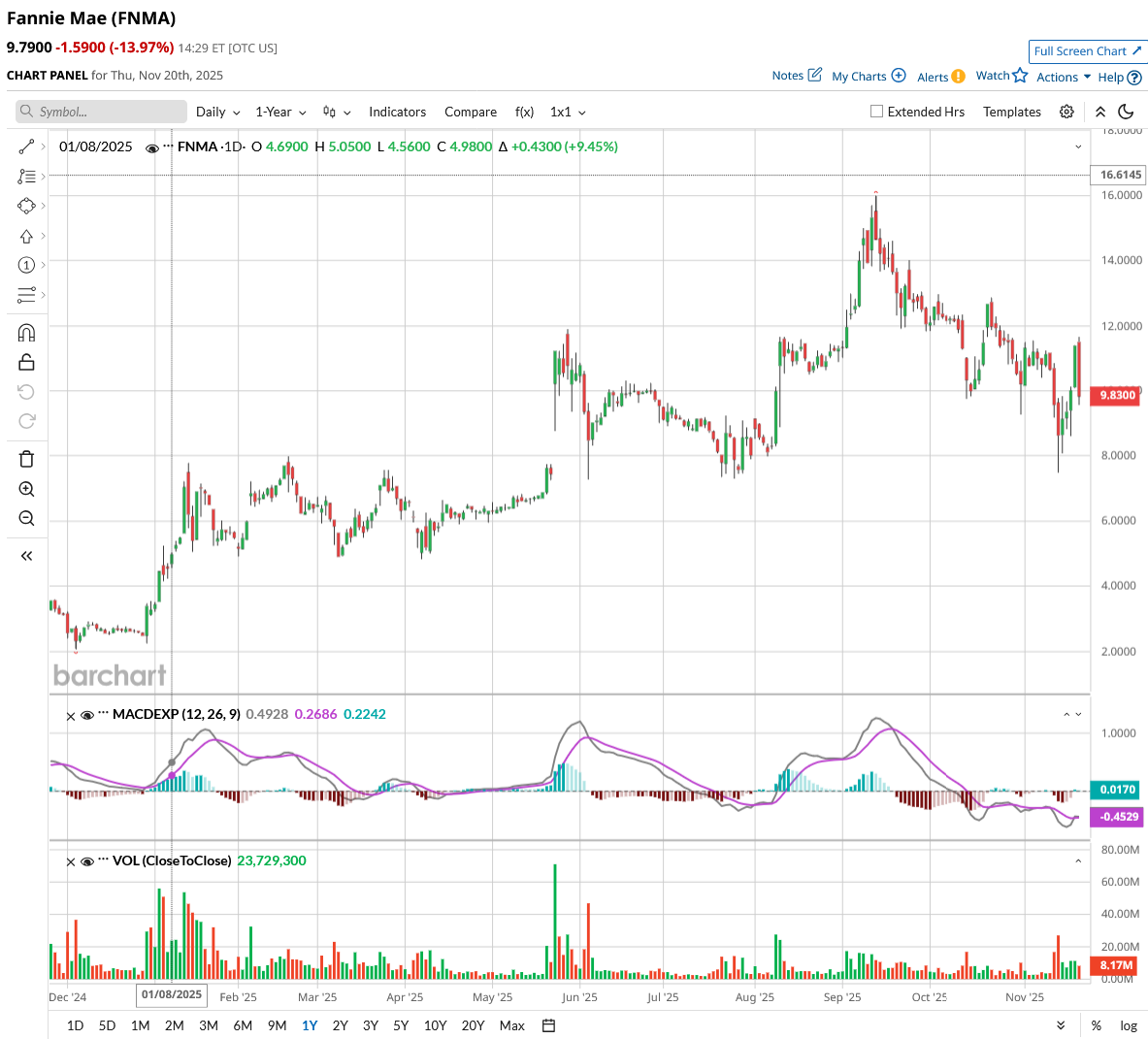The width and height of the screenshot is (1148, 1039).
Task: Toggle the lock drawings icon
Action: coord(26,362)
